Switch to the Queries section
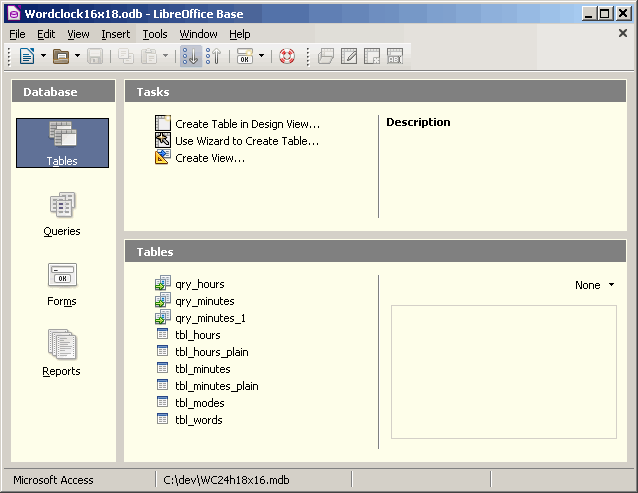This screenshot has height=493, width=638. pyautogui.click(x=62, y=214)
